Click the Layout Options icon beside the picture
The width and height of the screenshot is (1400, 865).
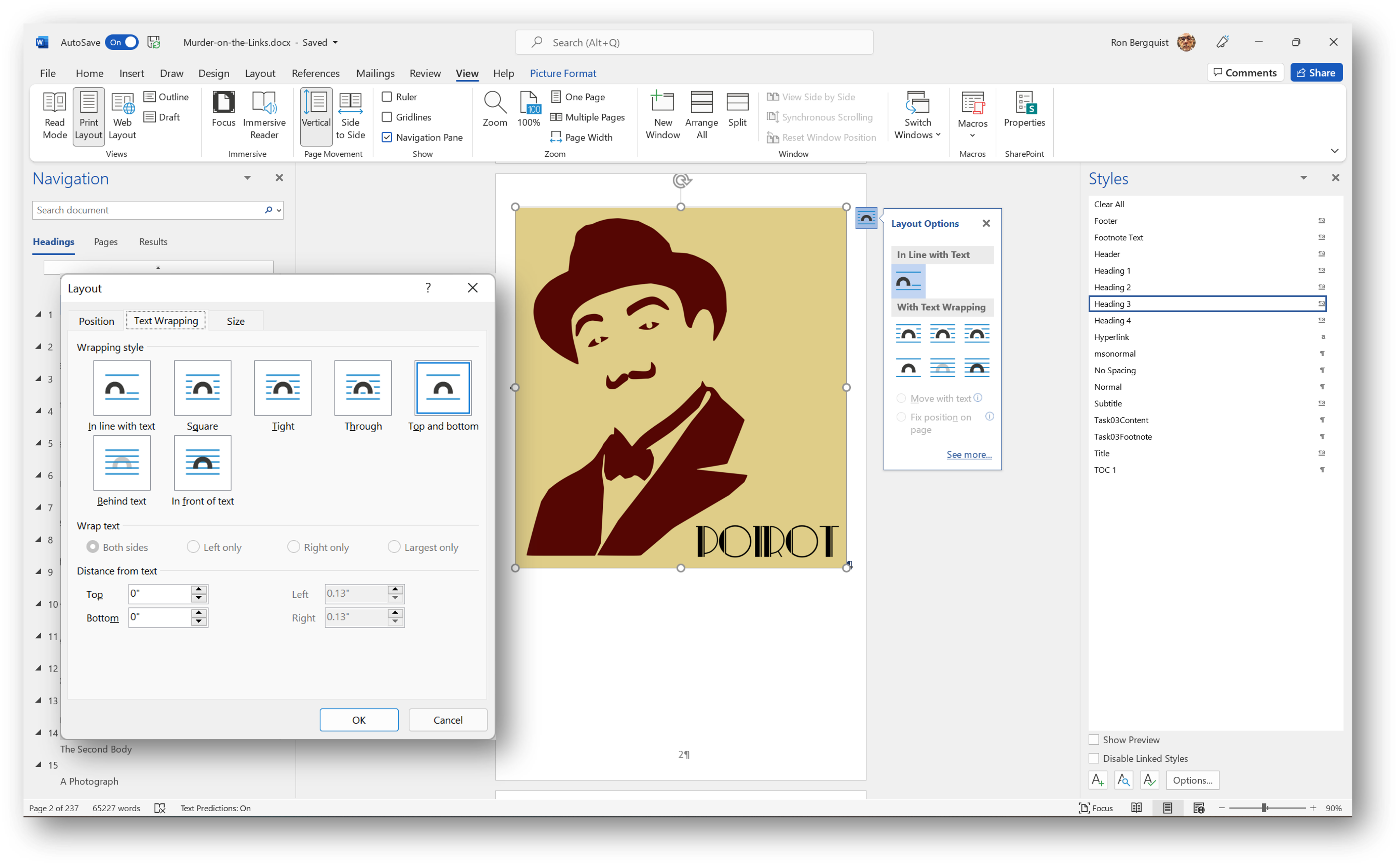coord(866,218)
